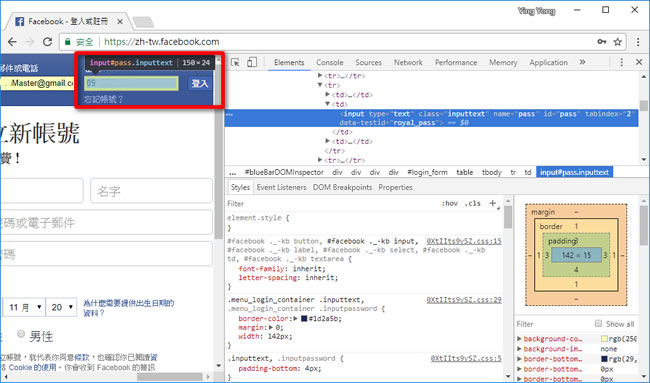
Task: Click the #1d2a5b border-color swatch
Action: pyautogui.click(x=304, y=319)
